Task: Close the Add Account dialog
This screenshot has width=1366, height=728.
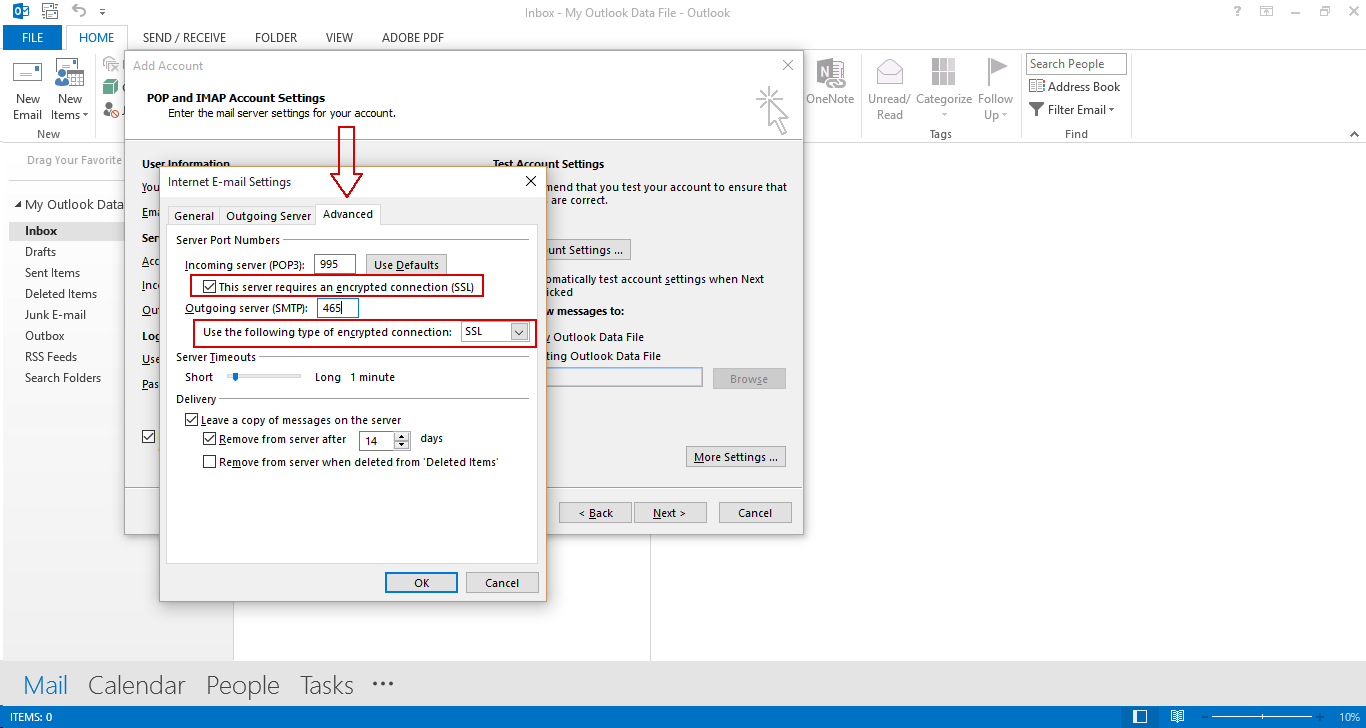Action: pos(788,65)
